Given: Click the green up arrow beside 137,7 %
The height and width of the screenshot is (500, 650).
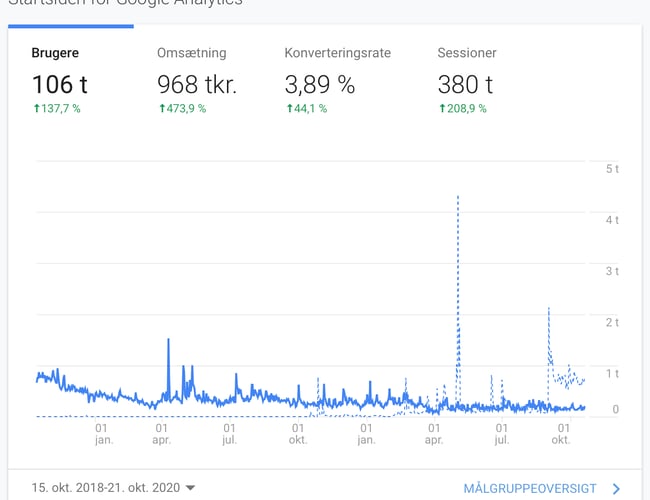Looking at the screenshot, I should pyautogui.click(x=36, y=109).
